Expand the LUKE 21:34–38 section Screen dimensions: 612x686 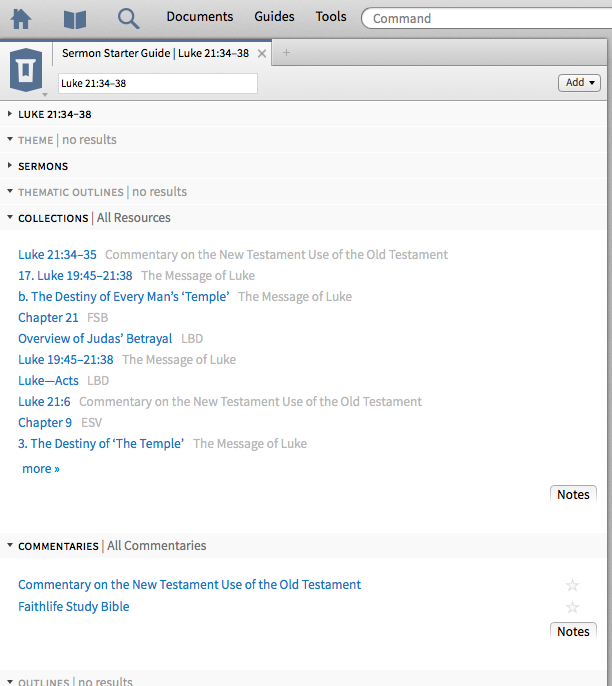10,114
